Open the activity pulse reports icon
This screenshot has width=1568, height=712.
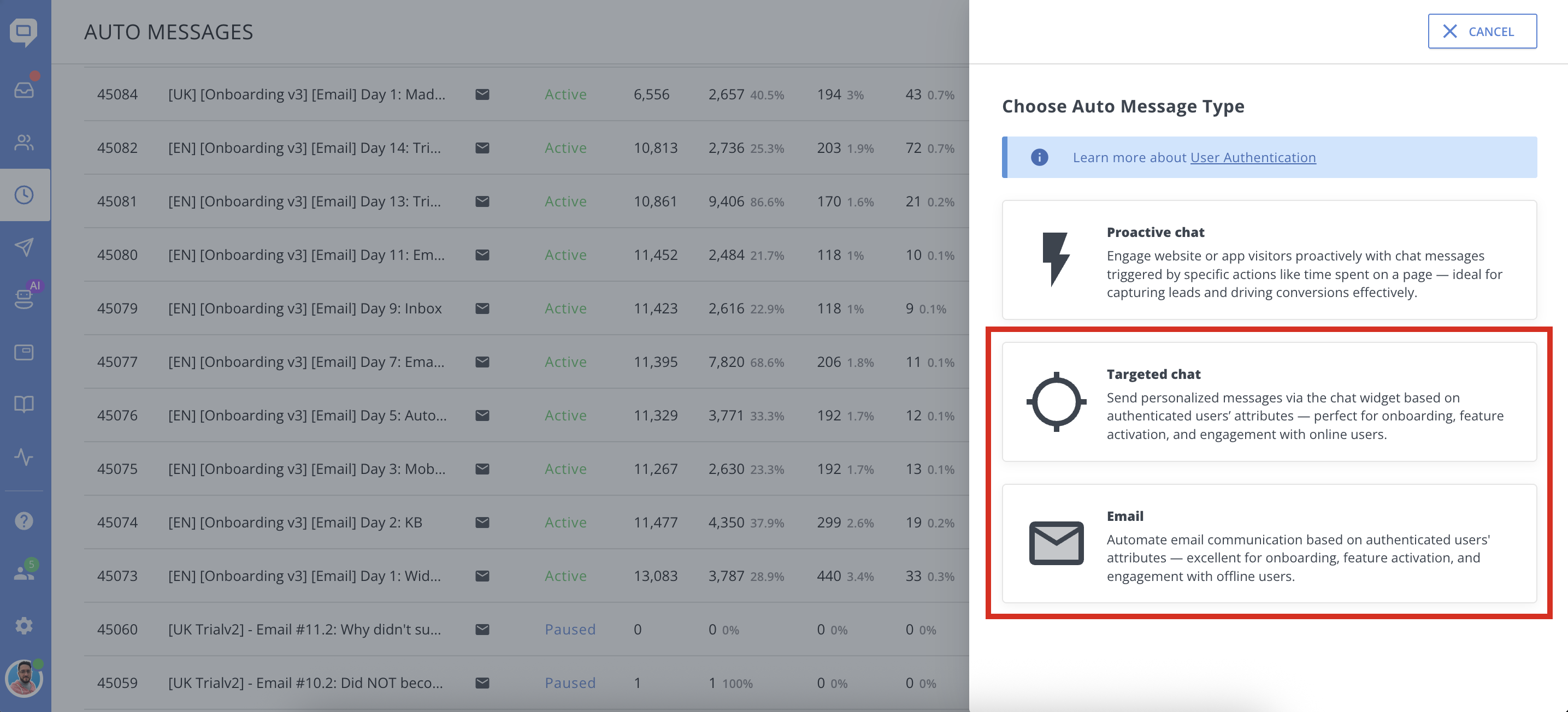(25, 456)
